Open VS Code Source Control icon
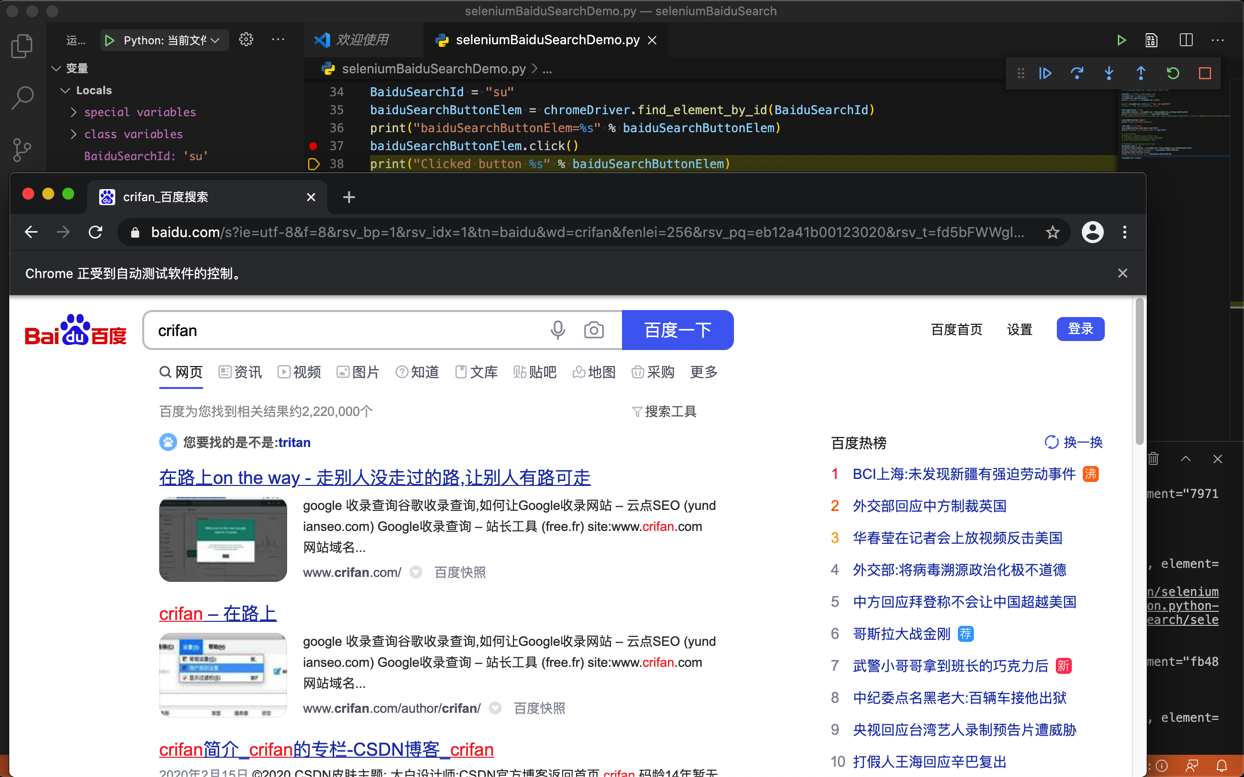The image size is (1244, 777). pyautogui.click(x=22, y=150)
